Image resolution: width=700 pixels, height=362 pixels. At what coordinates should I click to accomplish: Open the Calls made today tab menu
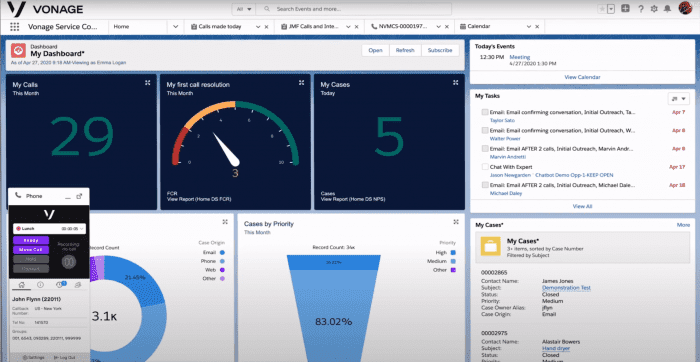pyautogui.click(x=258, y=27)
